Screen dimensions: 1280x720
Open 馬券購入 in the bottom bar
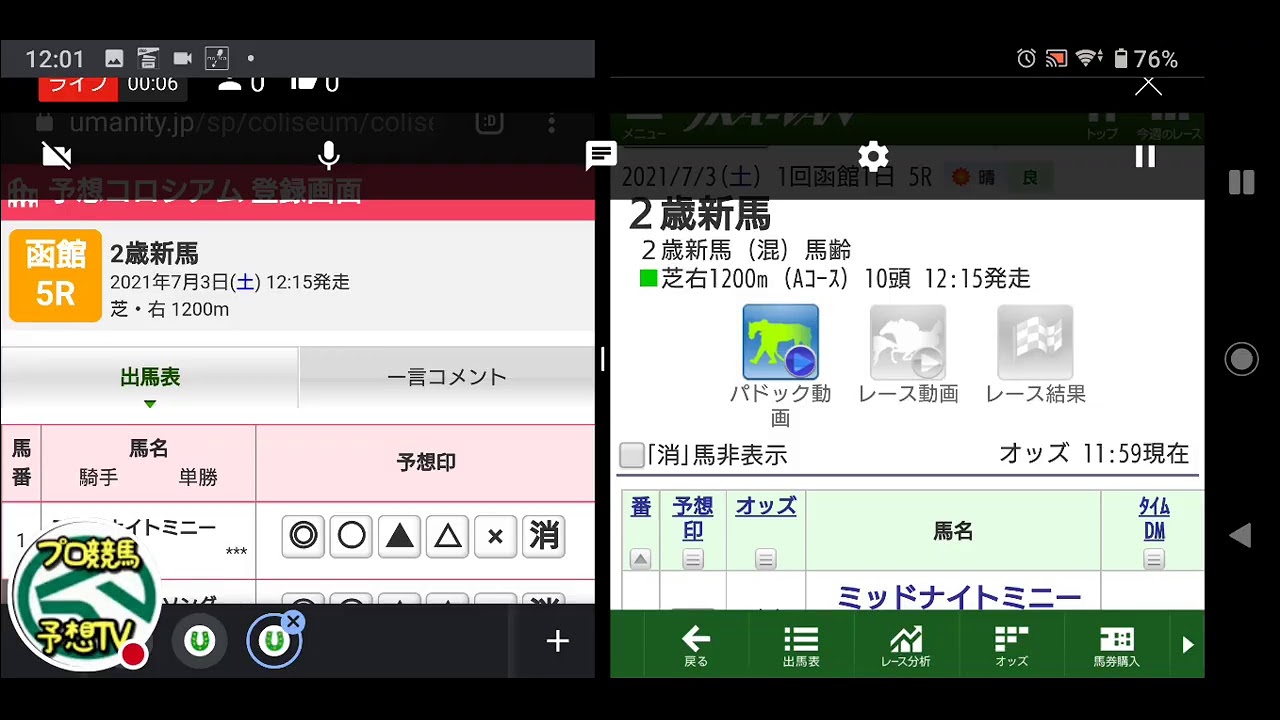1116,646
